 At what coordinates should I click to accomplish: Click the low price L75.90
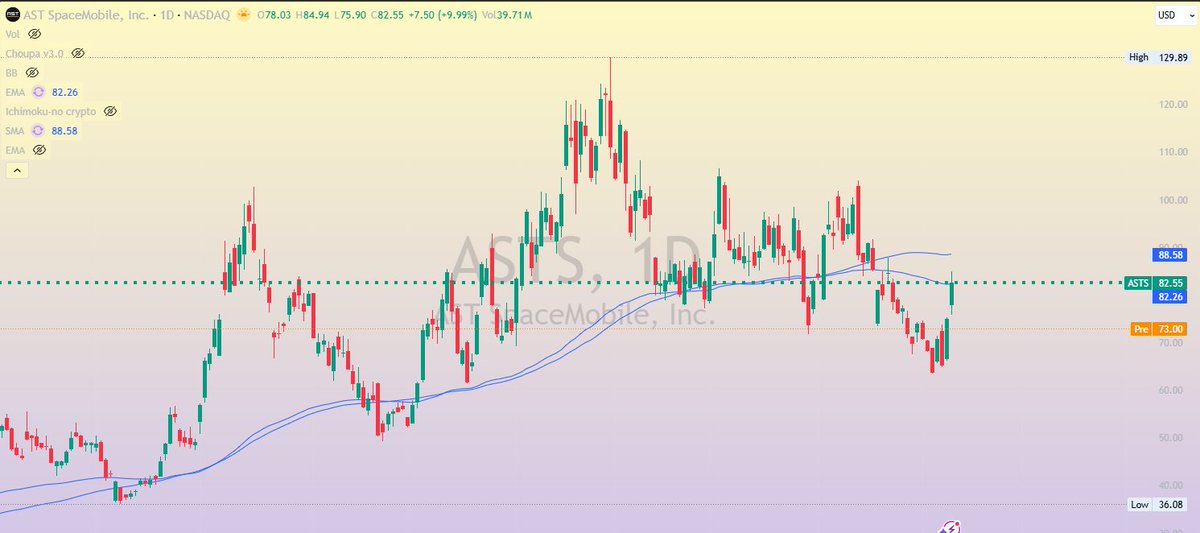[x=348, y=16]
